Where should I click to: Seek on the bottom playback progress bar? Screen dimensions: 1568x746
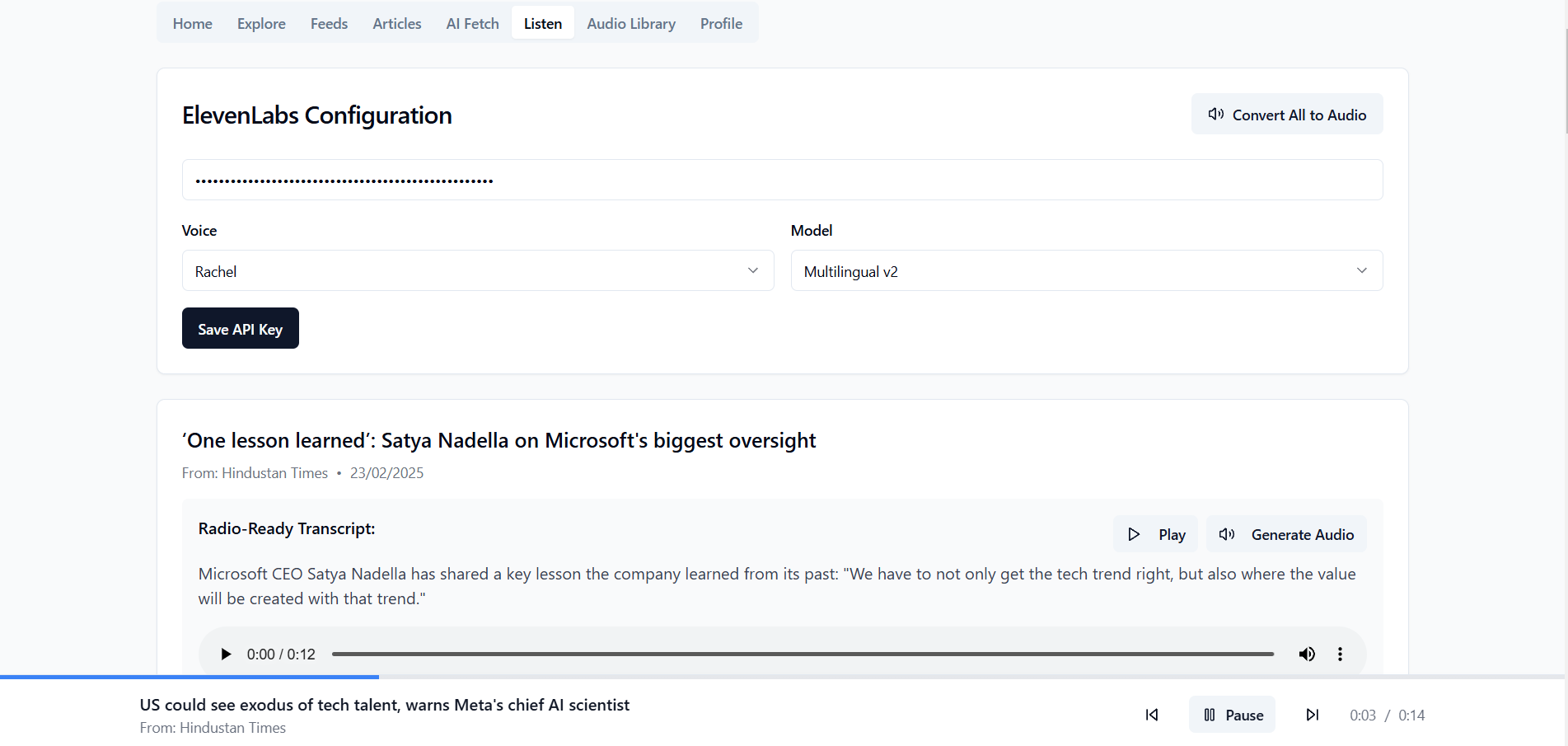click(782, 677)
